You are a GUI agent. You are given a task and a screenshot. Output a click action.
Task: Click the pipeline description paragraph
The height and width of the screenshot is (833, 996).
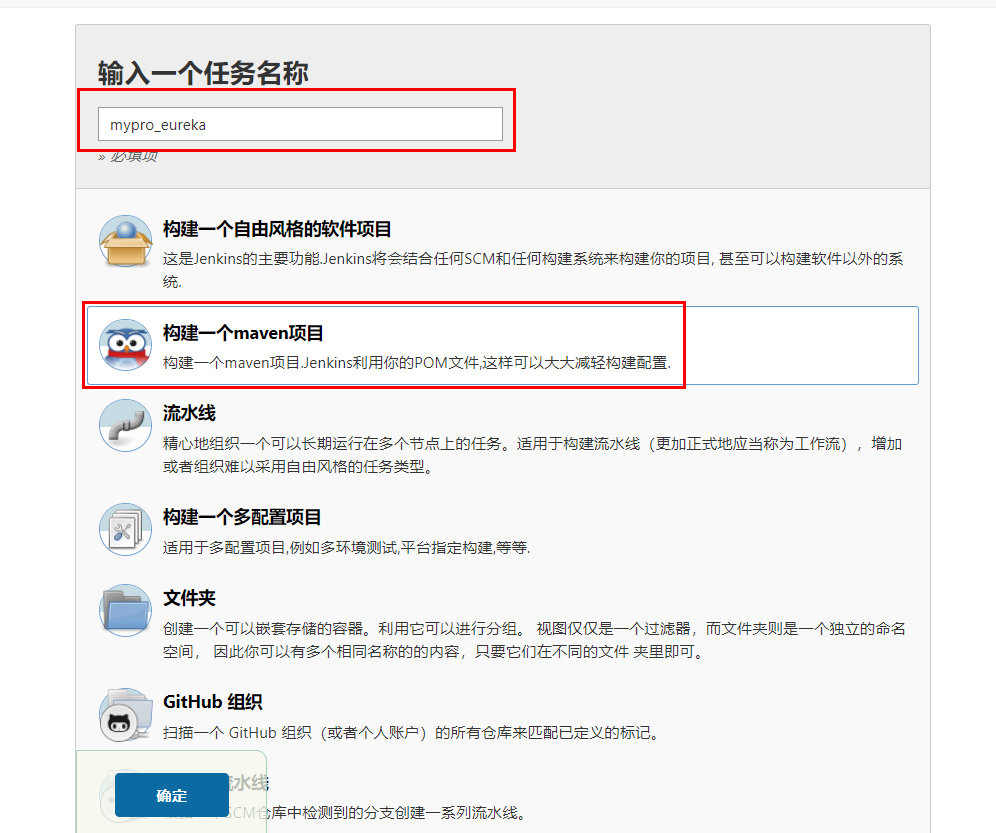tap(532, 455)
